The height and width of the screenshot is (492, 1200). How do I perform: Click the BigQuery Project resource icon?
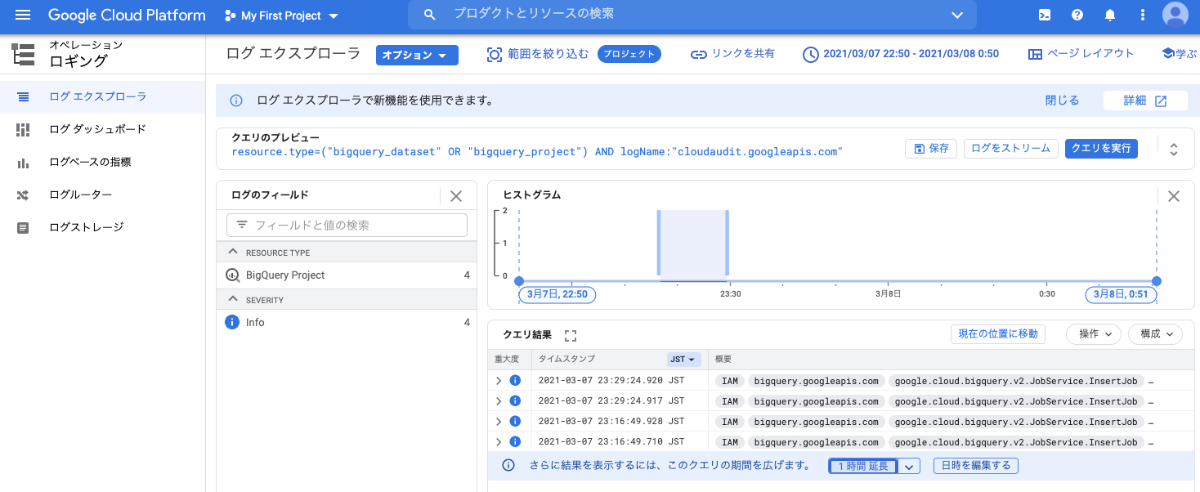coord(232,275)
